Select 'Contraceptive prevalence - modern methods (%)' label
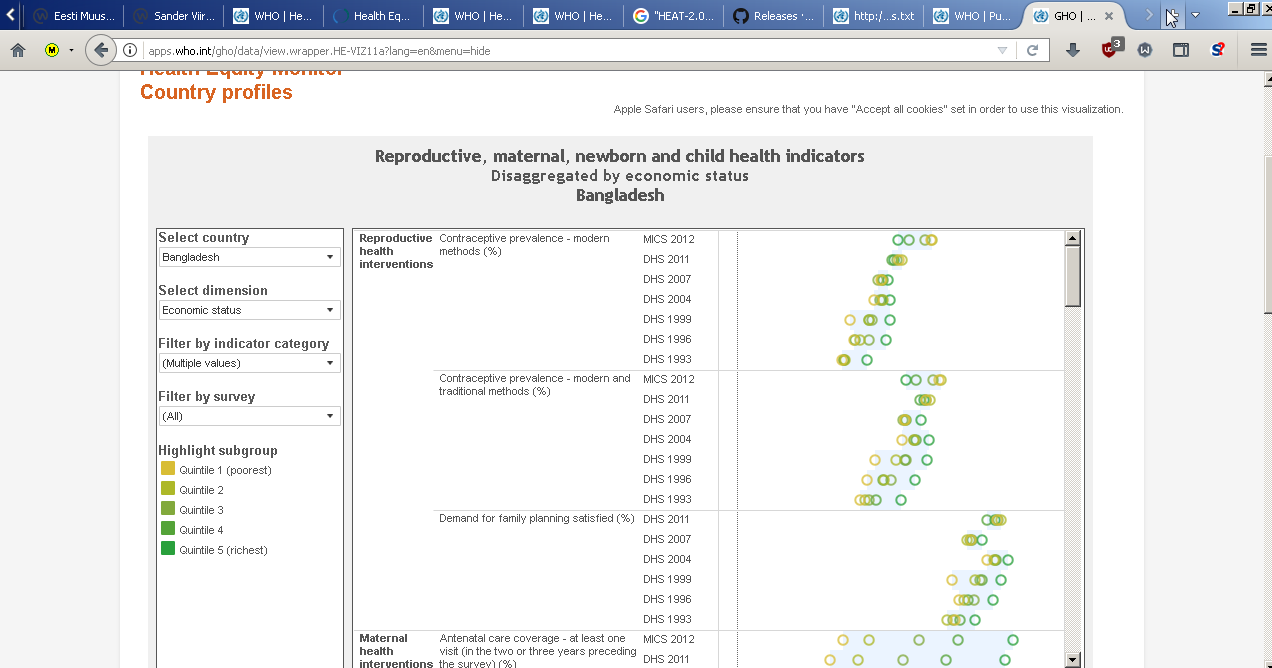The image size is (1272, 668). [524, 245]
